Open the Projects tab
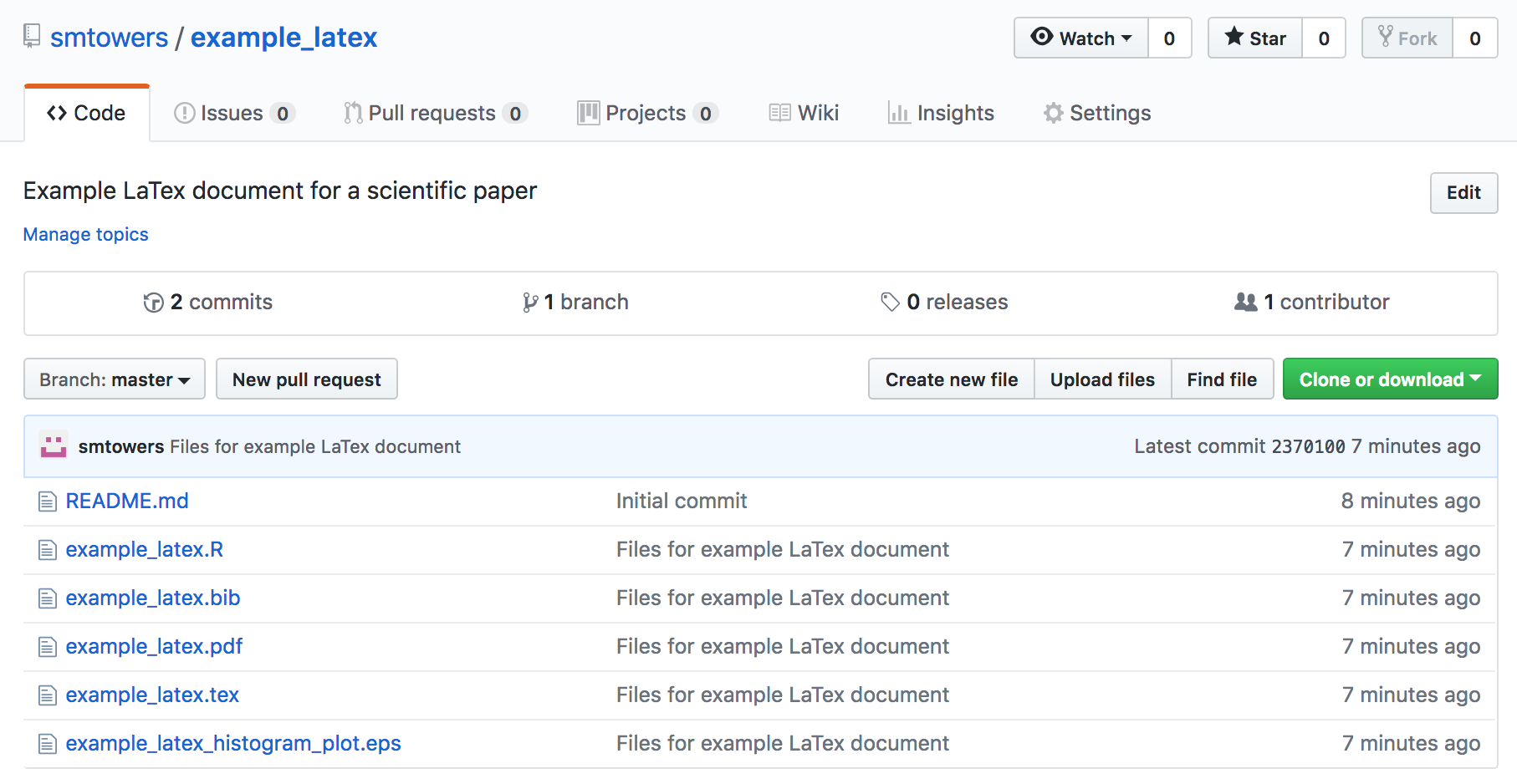The image size is (1517, 784). tap(647, 113)
